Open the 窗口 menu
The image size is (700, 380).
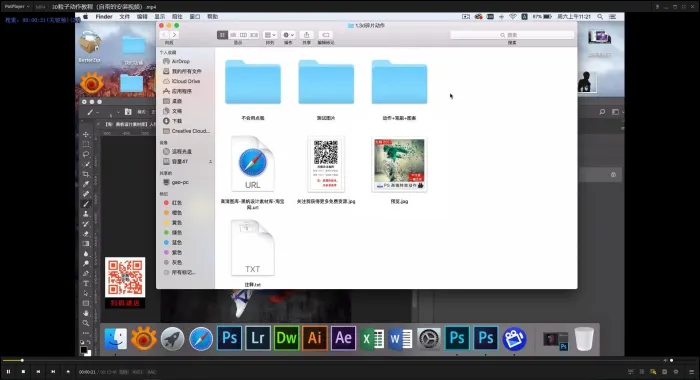coord(195,17)
